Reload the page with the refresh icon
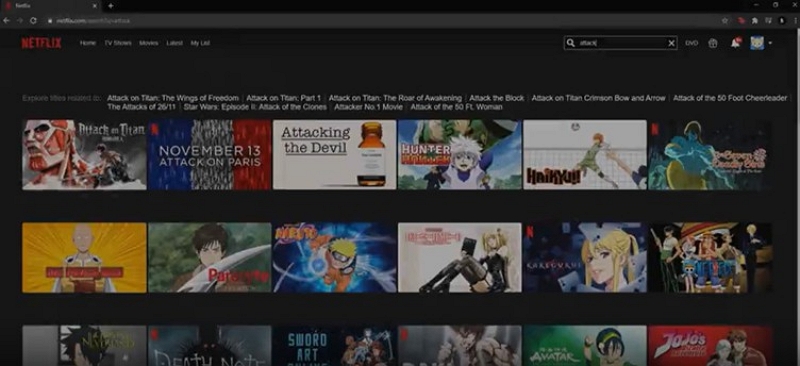The width and height of the screenshot is (800, 366). click(x=33, y=20)
